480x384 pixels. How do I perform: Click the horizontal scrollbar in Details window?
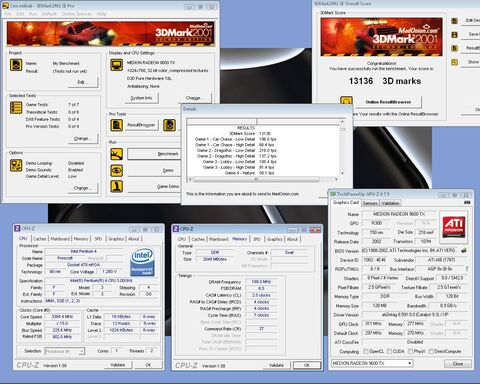click(x=256, y=179)
